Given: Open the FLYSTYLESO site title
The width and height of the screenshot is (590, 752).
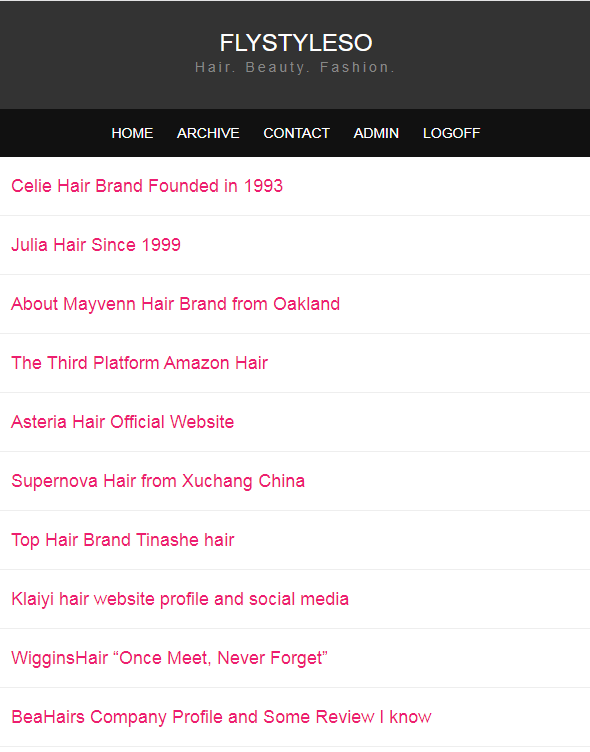Looking at the screenshot, I should click(296, 43).
